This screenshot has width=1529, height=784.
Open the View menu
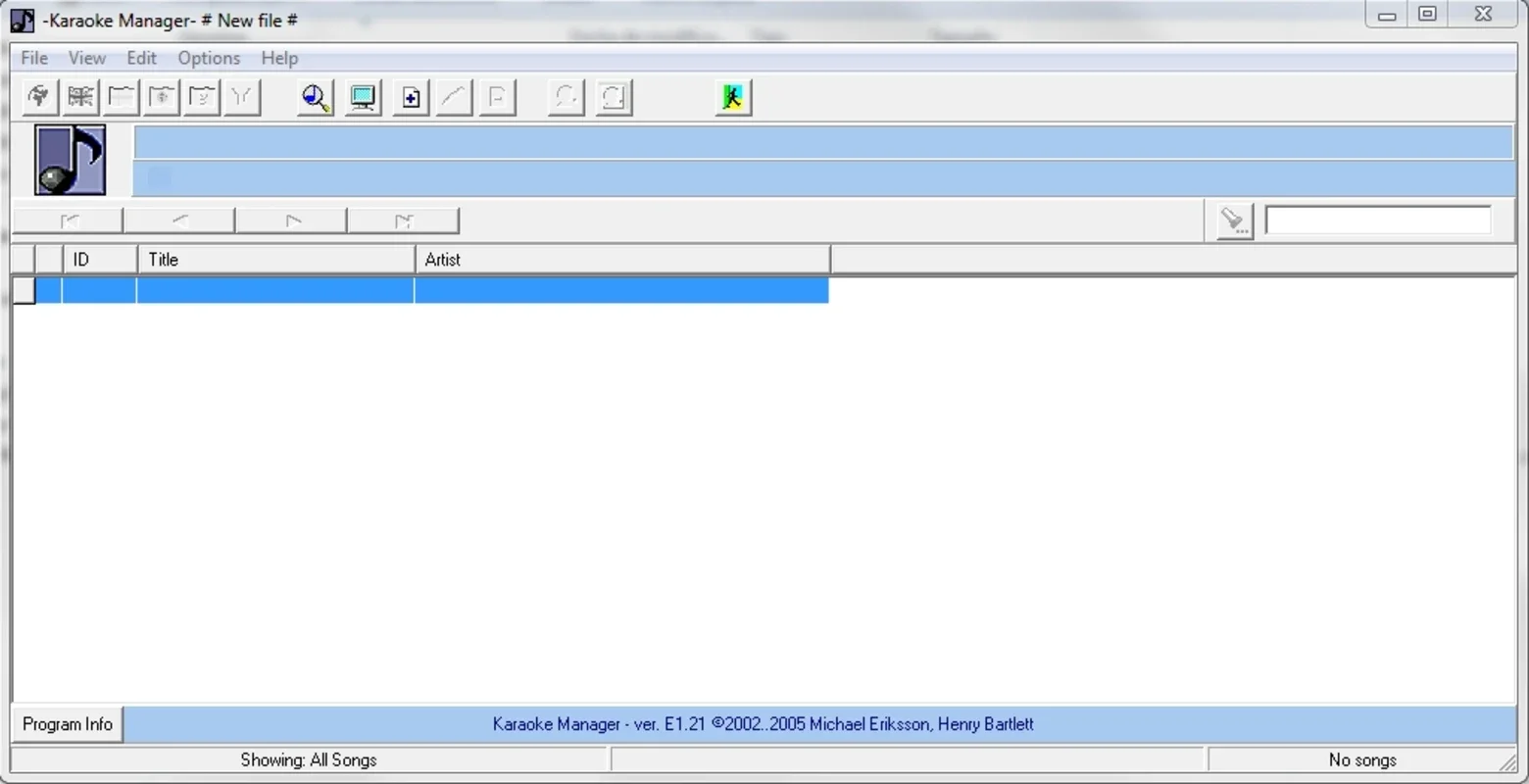tap(86, 58)
